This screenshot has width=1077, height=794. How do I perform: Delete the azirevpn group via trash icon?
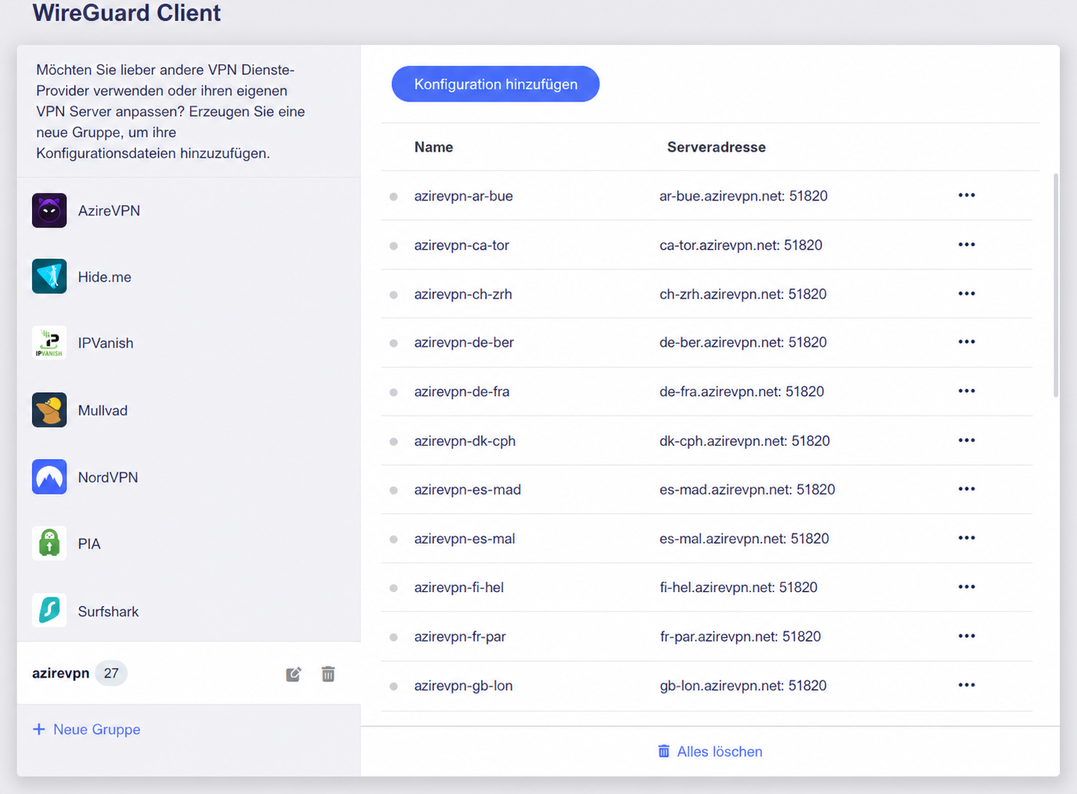tap(328, 674)
